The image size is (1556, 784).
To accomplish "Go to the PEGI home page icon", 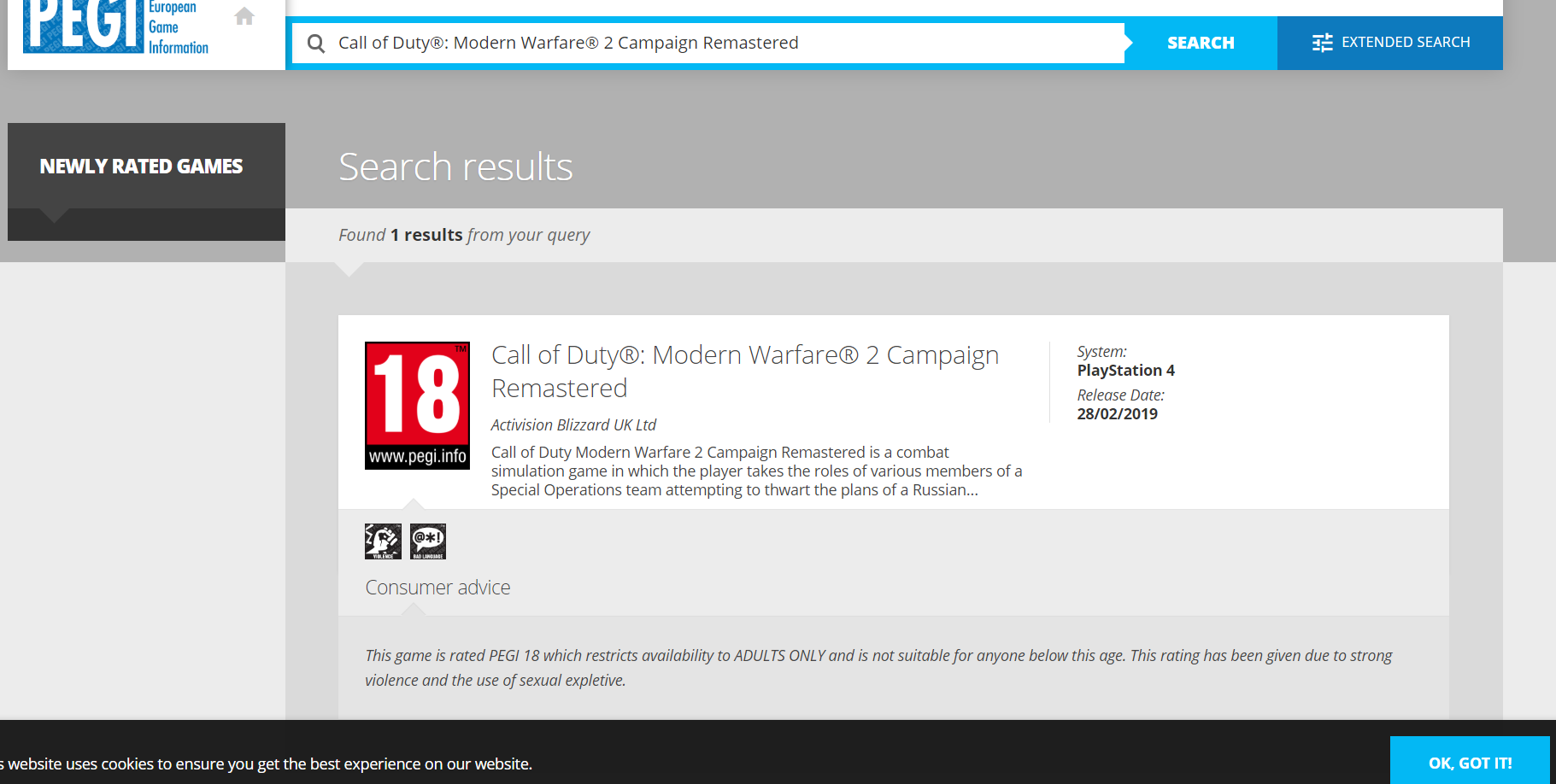I will pos(244,16).
